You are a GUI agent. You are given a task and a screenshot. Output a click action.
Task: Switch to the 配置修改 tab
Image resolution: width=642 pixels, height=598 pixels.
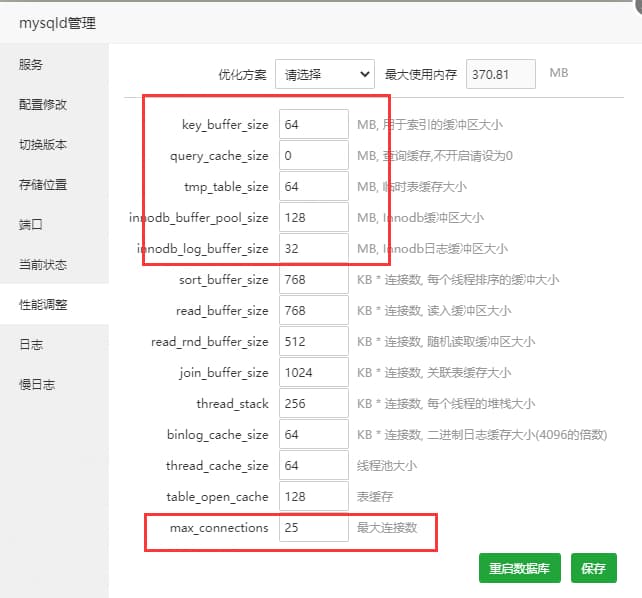(x=43, y=105)
